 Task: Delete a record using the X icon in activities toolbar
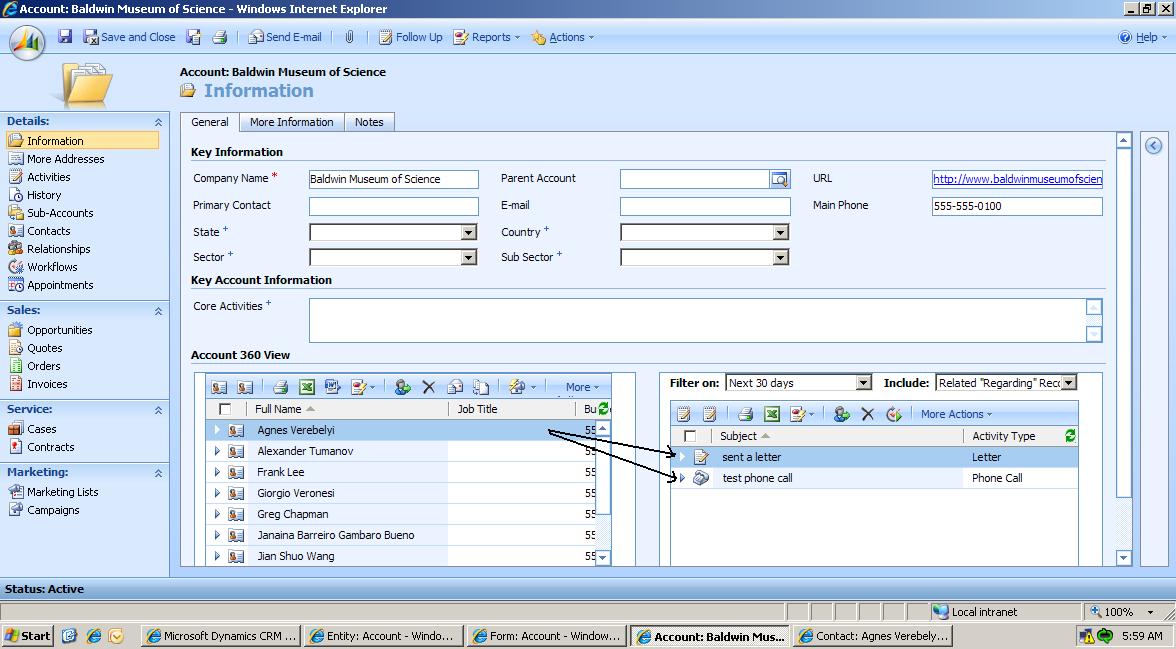867,414
